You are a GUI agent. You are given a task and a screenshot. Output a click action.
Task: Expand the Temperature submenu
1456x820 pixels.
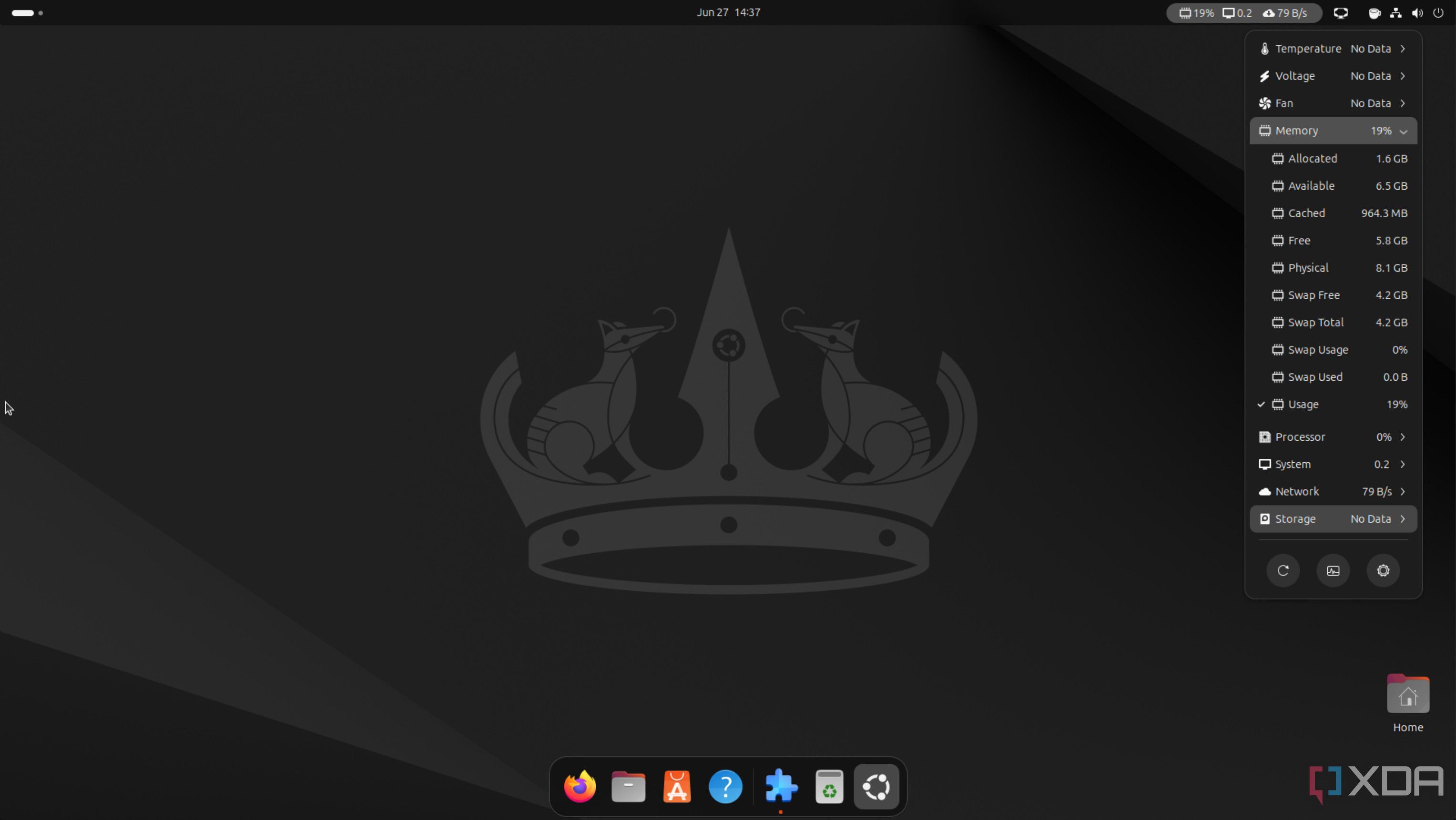[1334, 49]
